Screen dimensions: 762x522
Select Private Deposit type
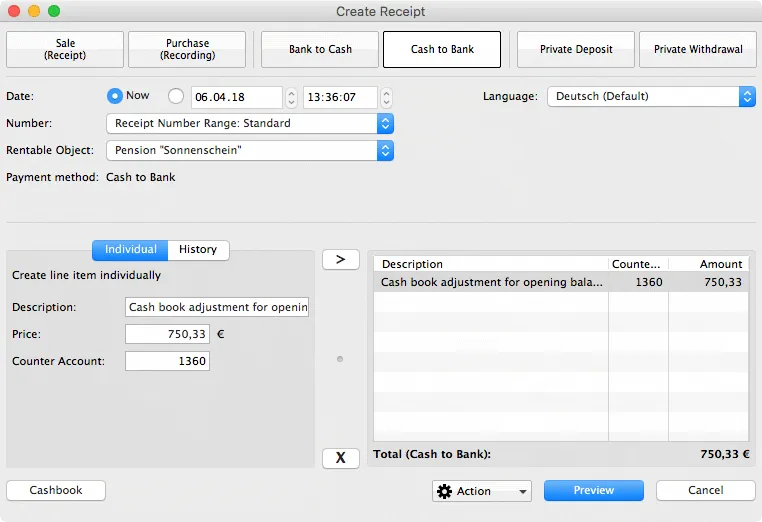click(x=576, y=49)
